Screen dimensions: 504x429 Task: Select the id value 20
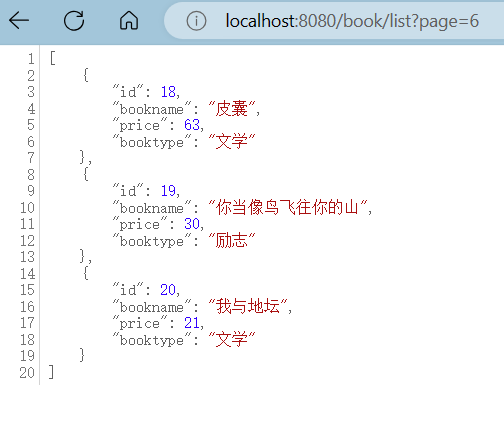pyautogui.click(x=168, y=290)
